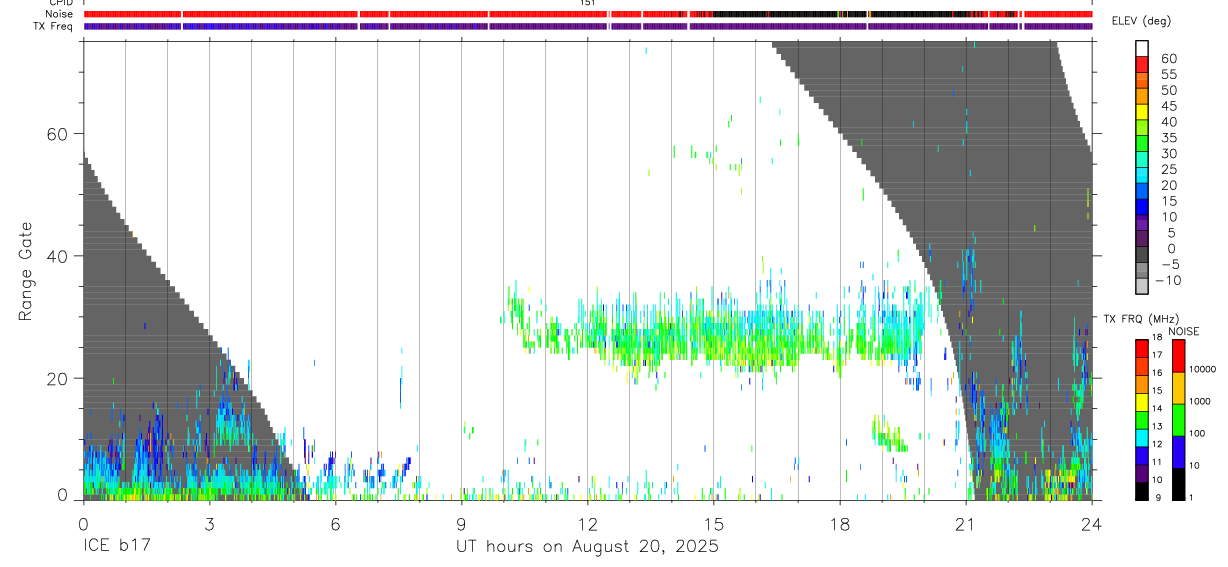Click the '17' label in the TX FRQ legend
The height and width of the screenshot is (567, 1228).
click(x=1157, y=355)
